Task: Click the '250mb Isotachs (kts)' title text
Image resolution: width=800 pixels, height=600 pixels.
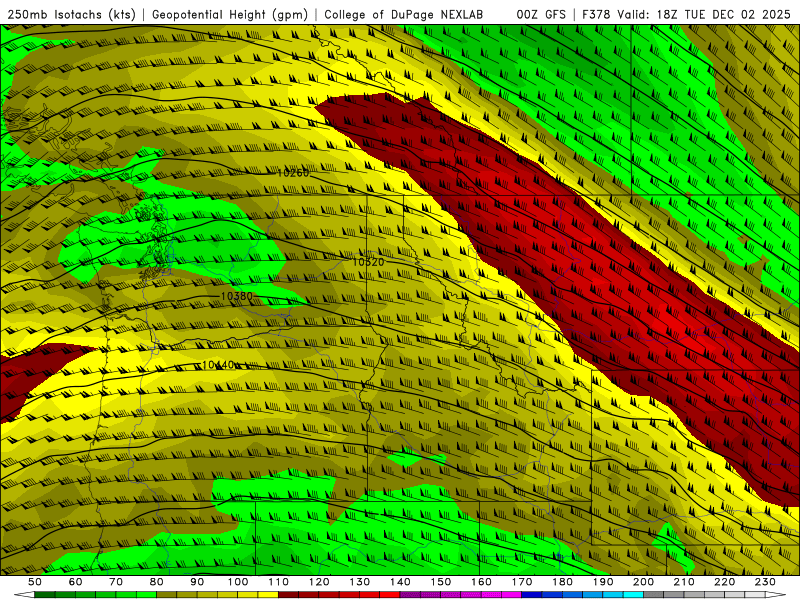Action: (x=71, y=15)
